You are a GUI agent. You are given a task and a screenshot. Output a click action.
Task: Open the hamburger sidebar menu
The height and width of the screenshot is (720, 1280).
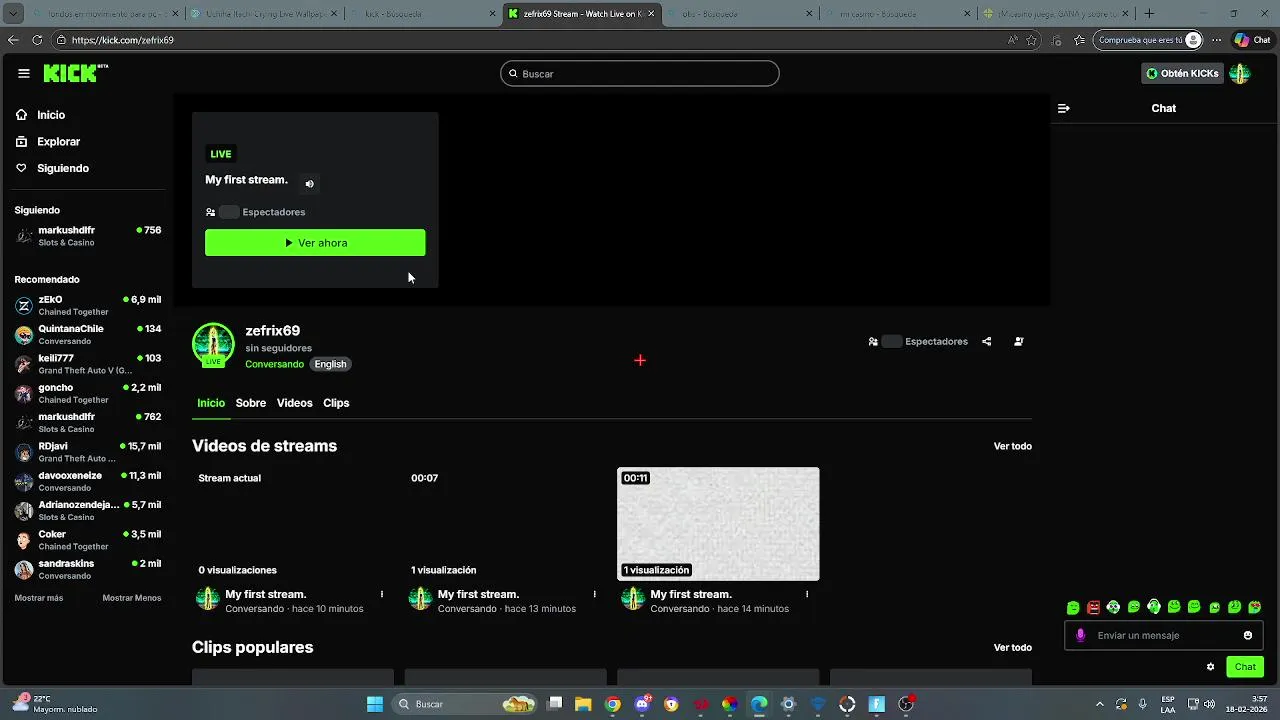23,73
